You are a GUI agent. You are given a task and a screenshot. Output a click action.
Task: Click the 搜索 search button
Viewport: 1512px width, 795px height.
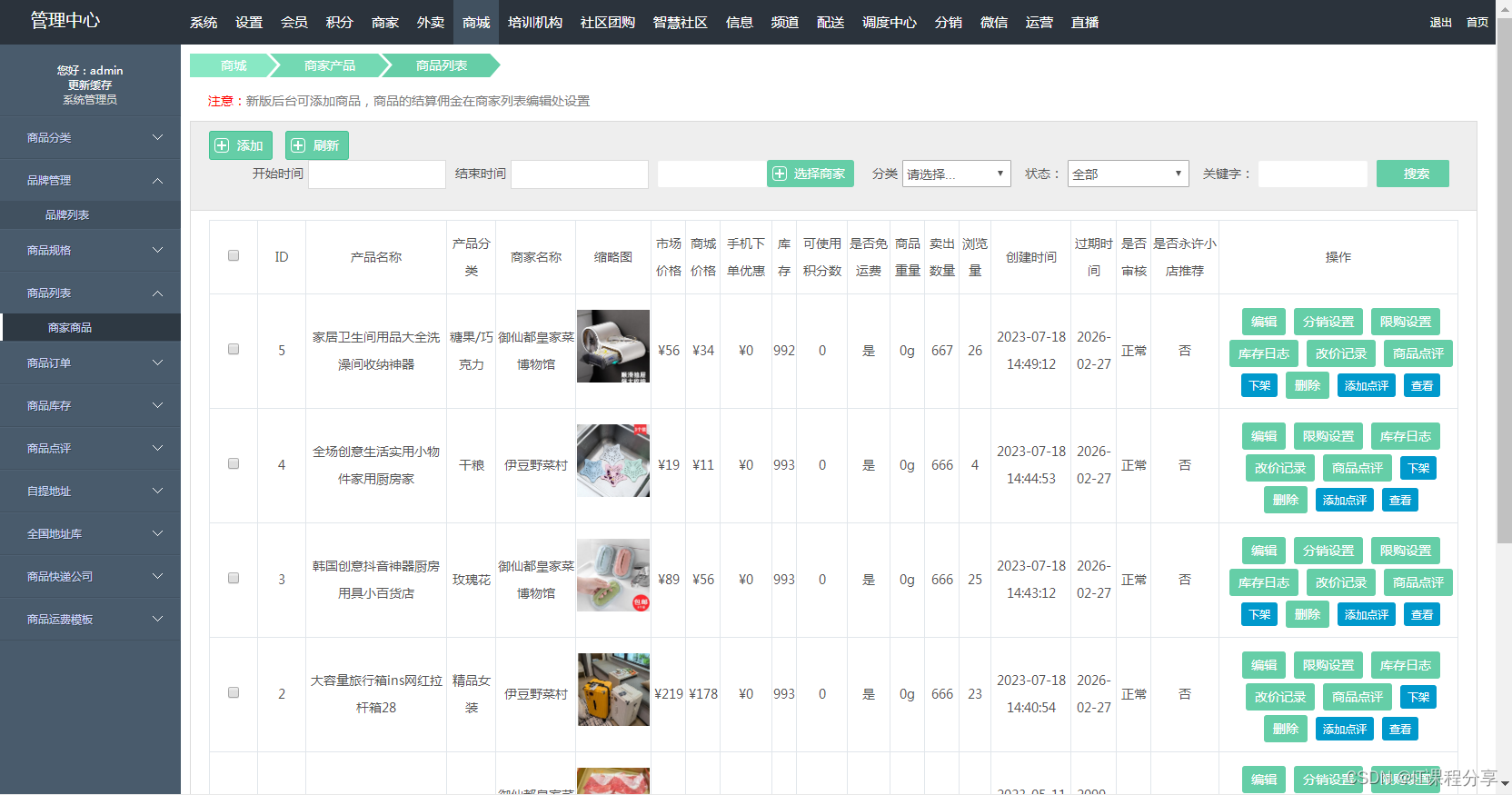click(x=1413, y=174)
